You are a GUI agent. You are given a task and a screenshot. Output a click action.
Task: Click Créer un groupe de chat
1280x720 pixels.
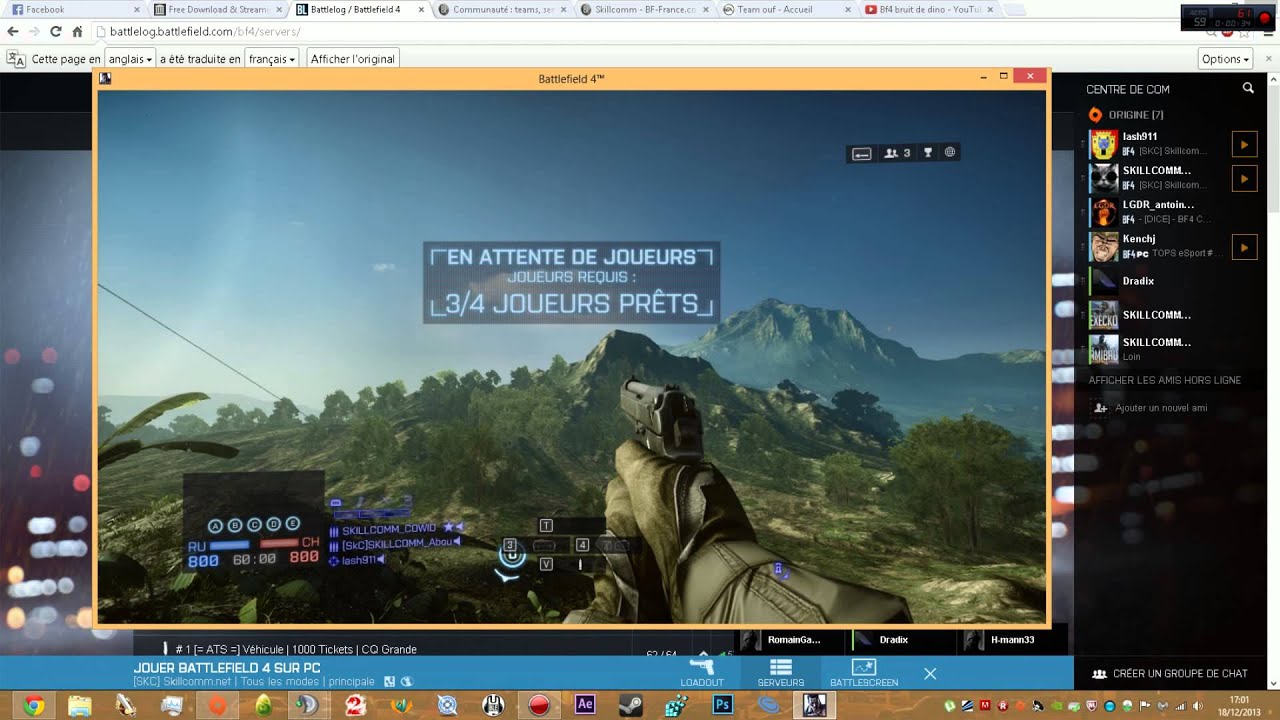tap(1170, 674)
